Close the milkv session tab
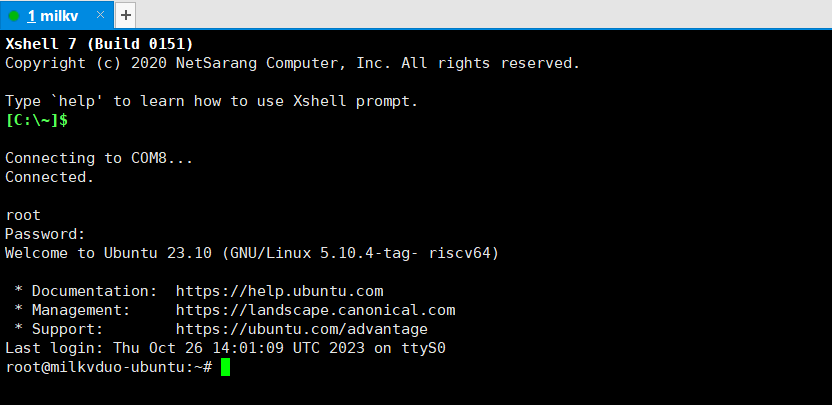The width and height of the screenshot is (832, 405). coord(100,15)
